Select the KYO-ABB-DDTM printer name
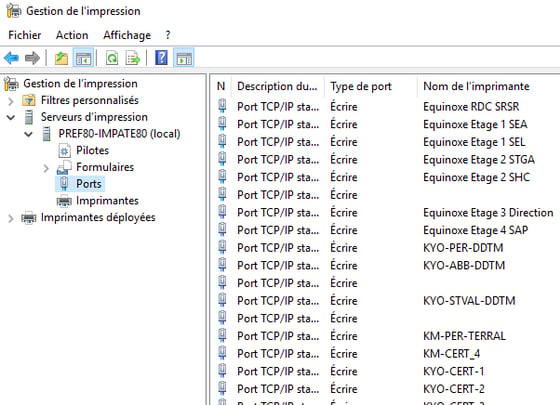The width and height of the screenshot is (560, 405). click(x=464, y=265)
